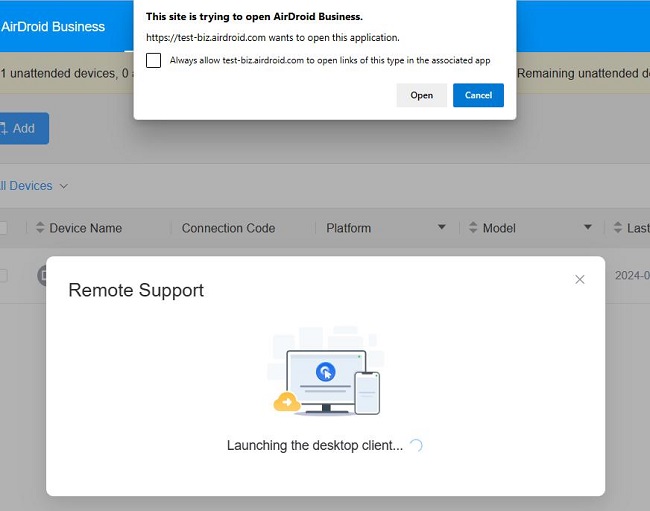The image size is (650, 511).
Task: Sort by the Last column arrows
Action: click(x=618, y=227)
